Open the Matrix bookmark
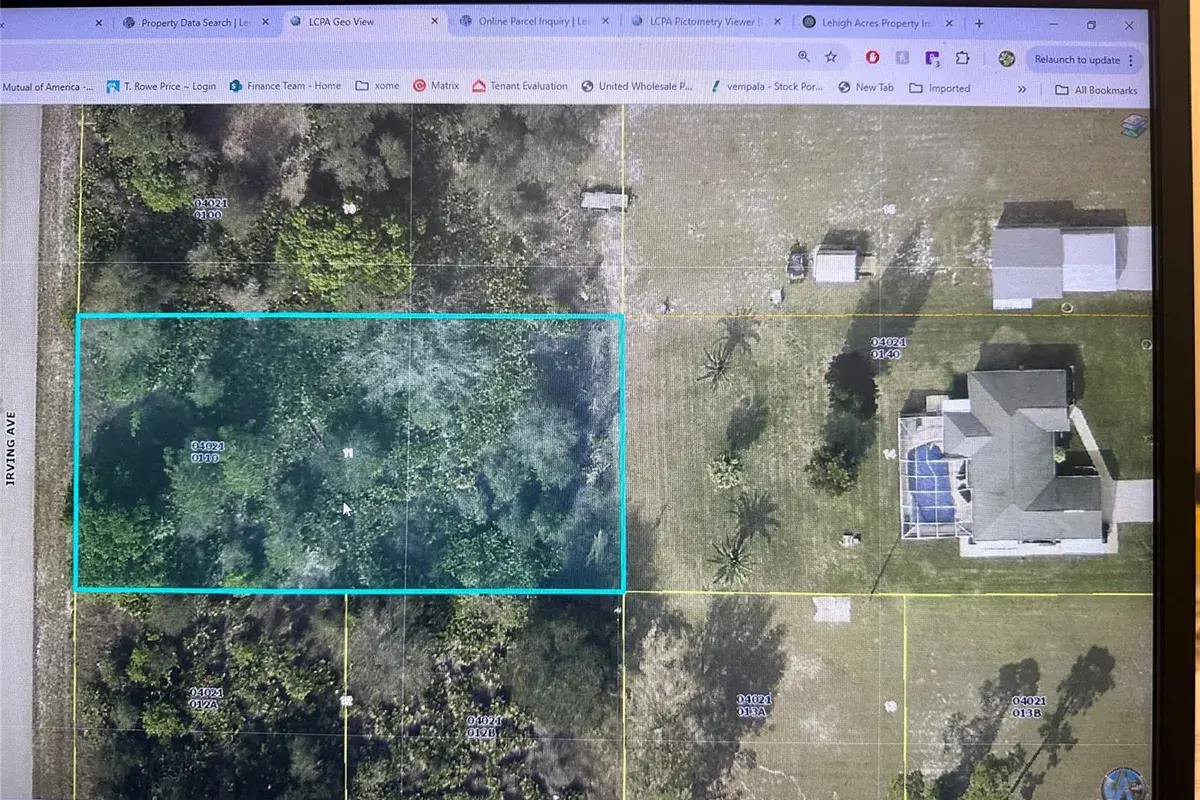Screen dimensions: 1200x800 [x=436, y=87]
